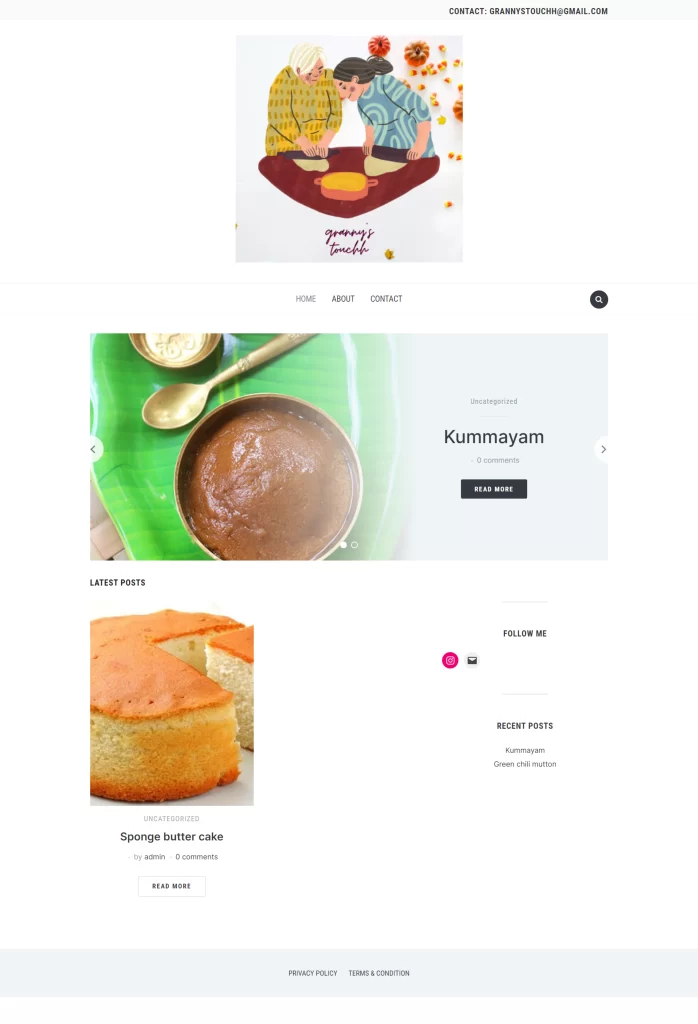698x1024 pixels.
Task: Select the first slider dot indicator
Action: 343,545
